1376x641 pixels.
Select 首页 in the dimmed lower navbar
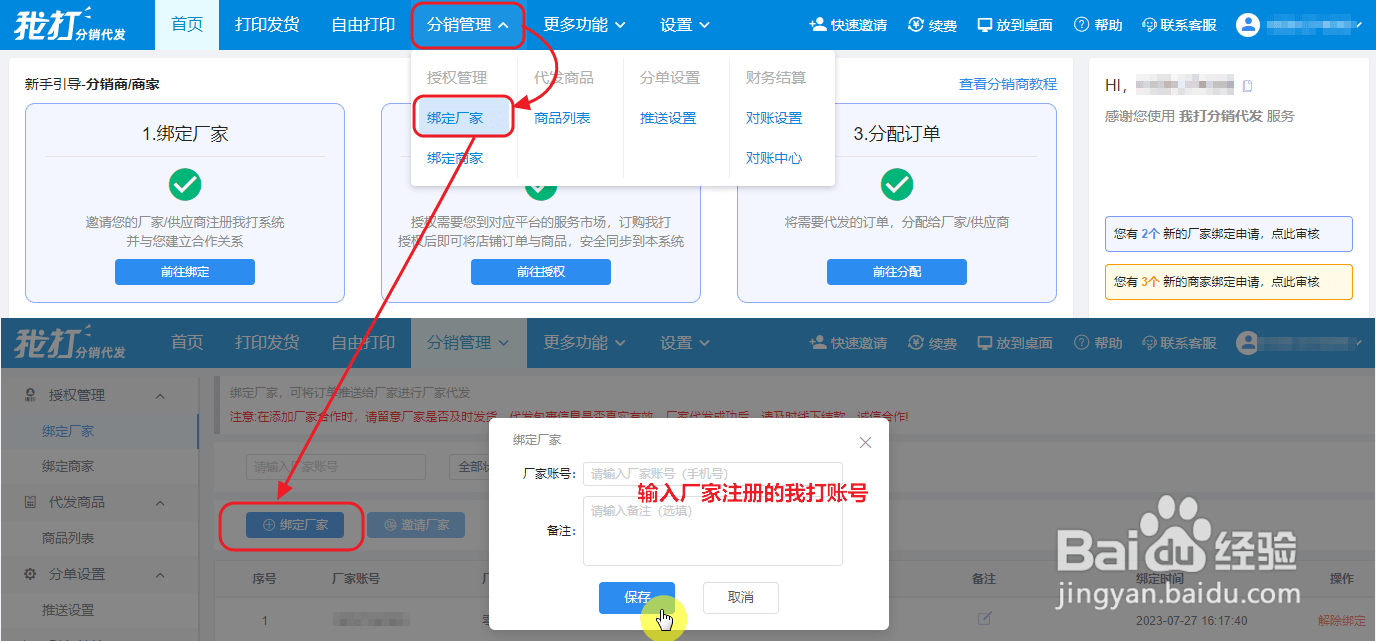[x=187, y=343]
